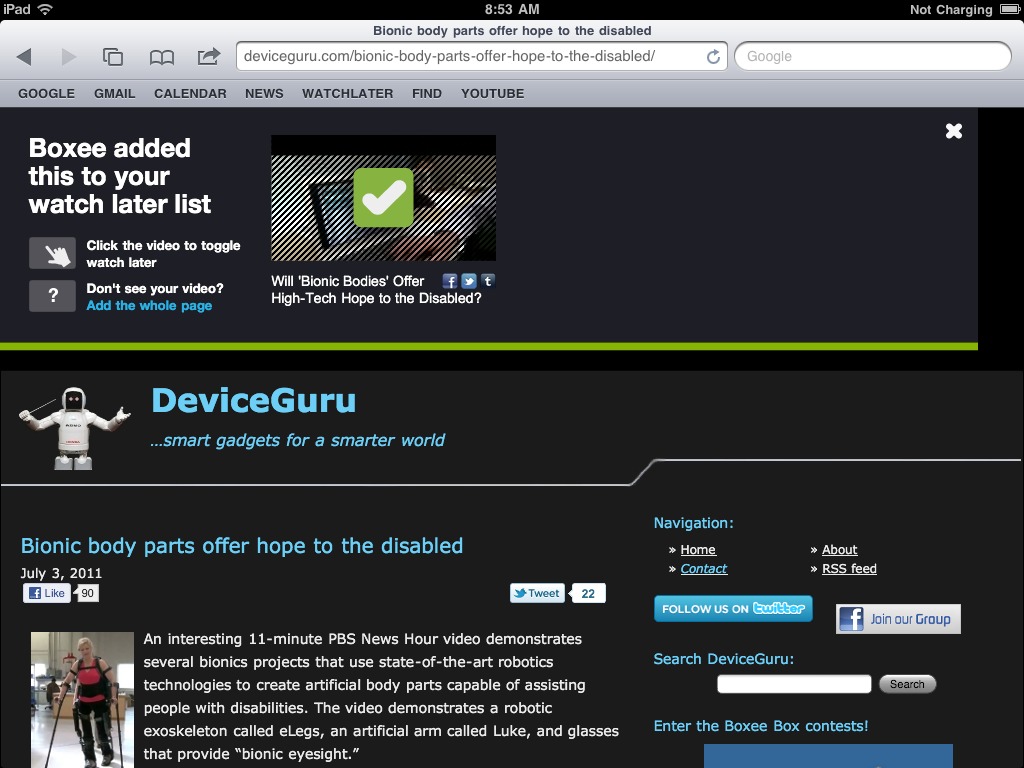Screen dimensions: 1024x768
Task: Tap FIND bookmark
Action: click(426, 93)
